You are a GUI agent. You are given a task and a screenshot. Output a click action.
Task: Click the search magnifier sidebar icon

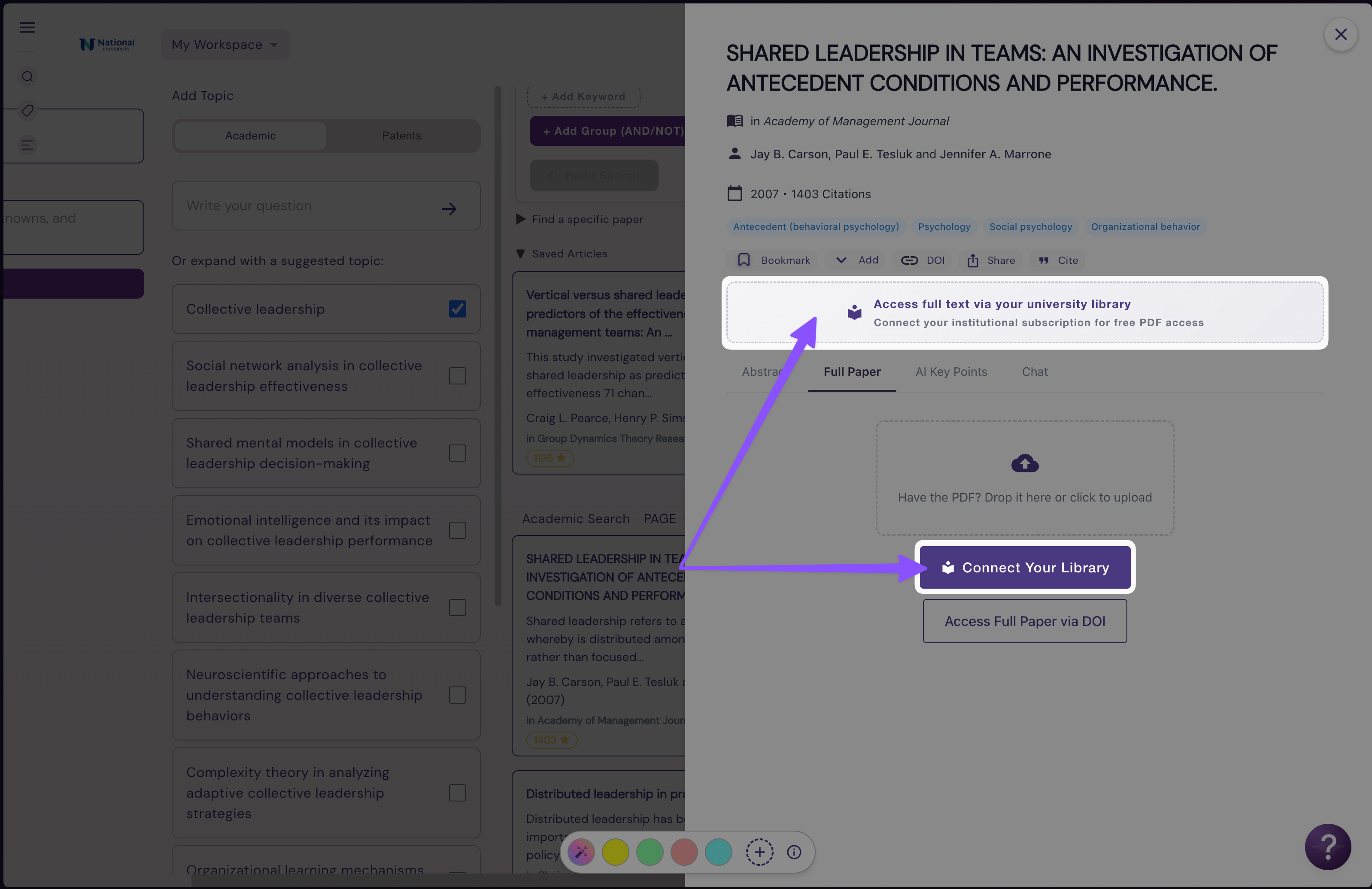click(x=27, y=77)
